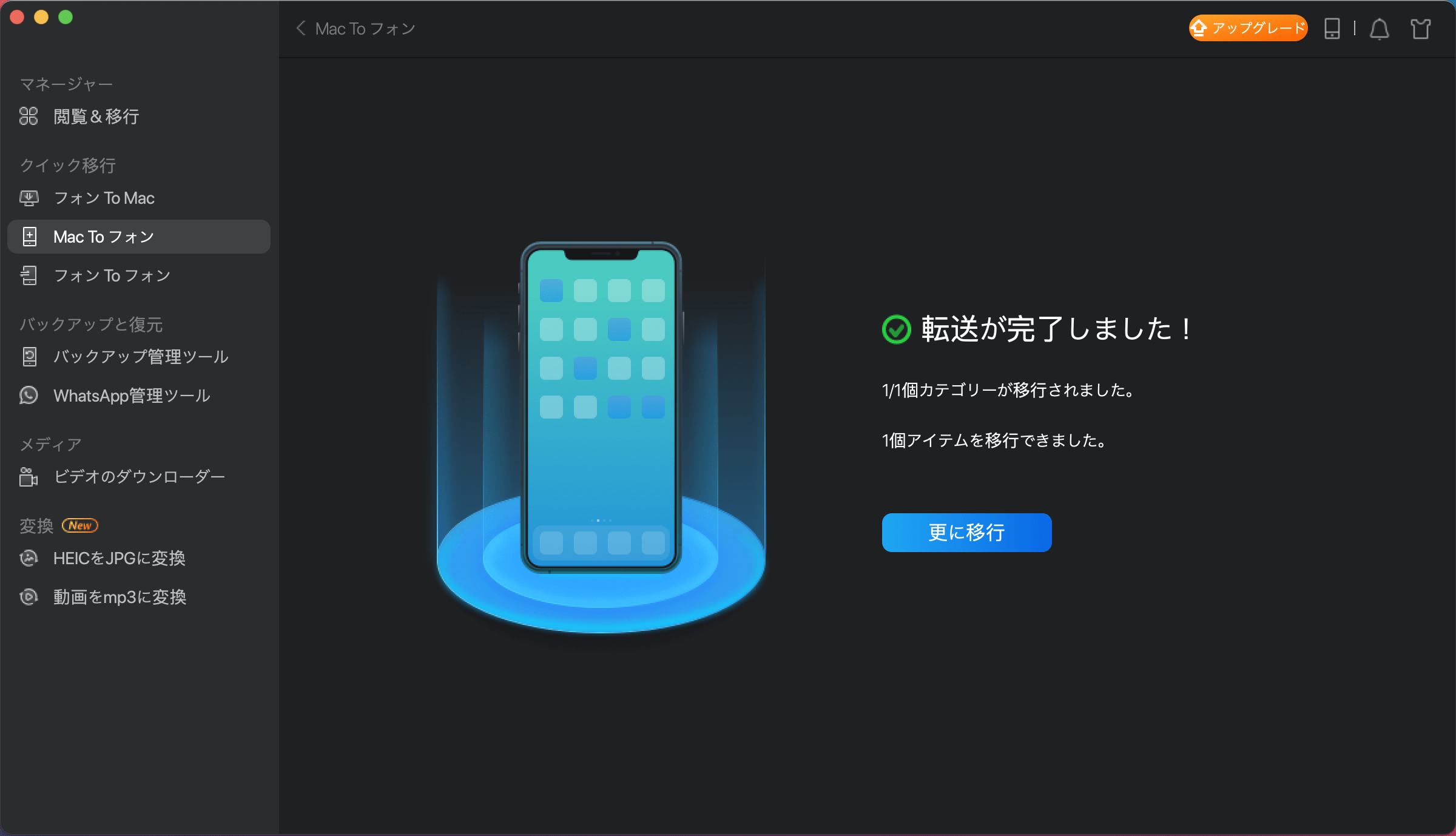Open notifications with the bell icon
Image resolution: width=1456 pixels, height=836 pixels.
coord(1379,29)
